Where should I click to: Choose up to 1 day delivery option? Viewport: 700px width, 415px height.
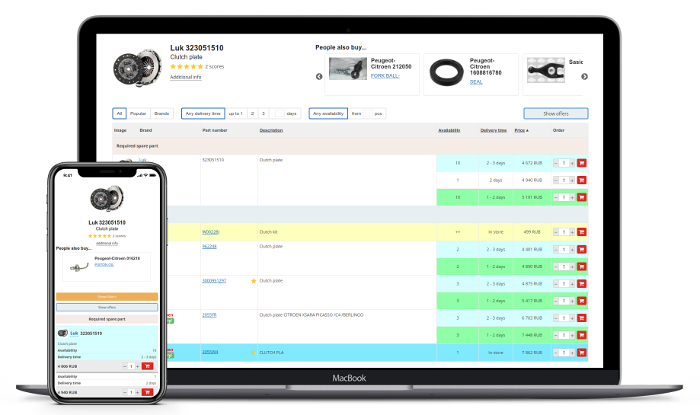coord(236,113)
